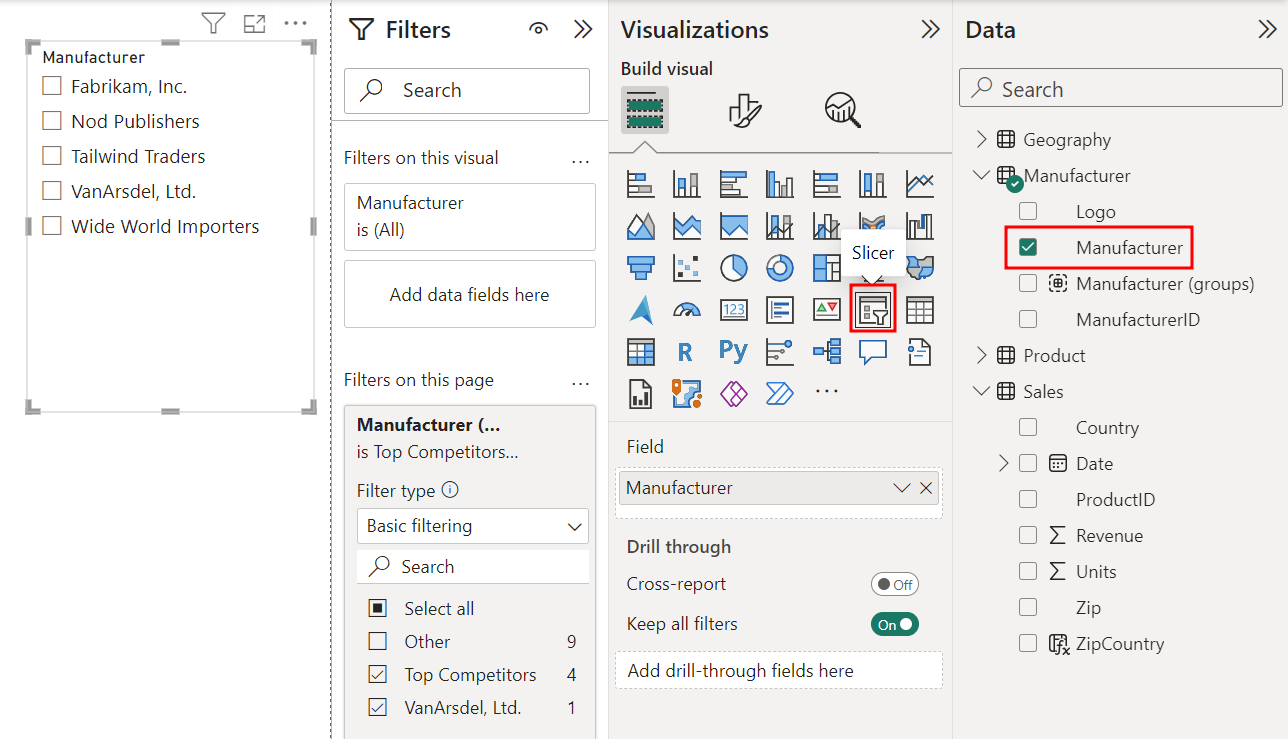Select the Azure map visual
This screenshot has height=739, width=1288.
(640, 310)
